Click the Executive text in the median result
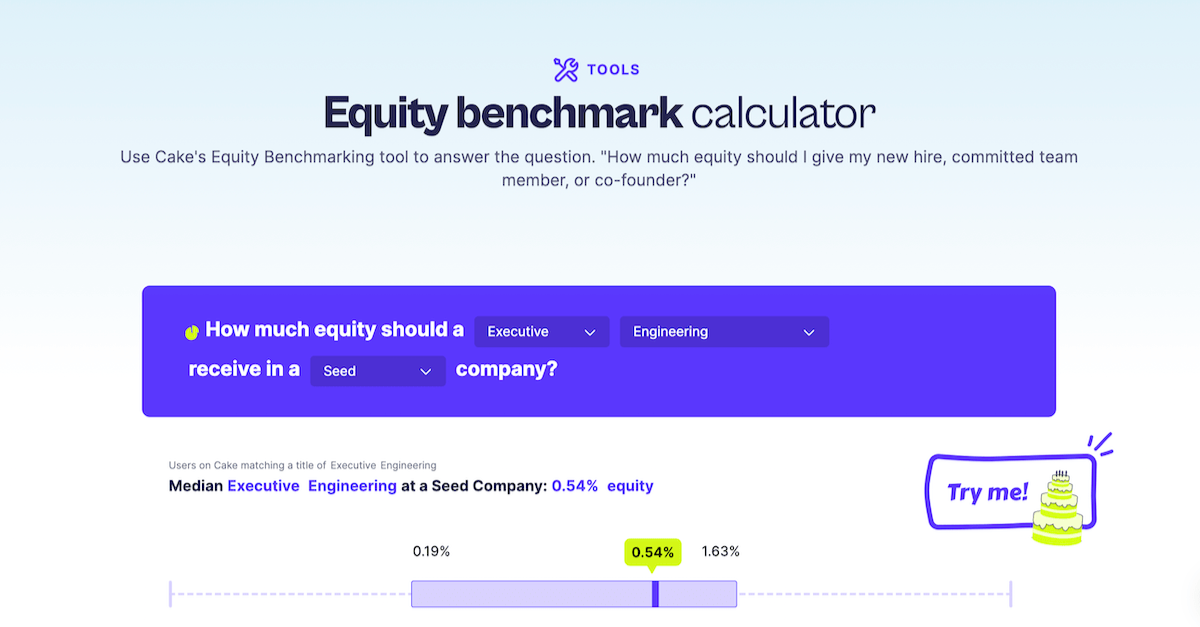Viewport: 1200px width, 627px height. coord(263,485)
